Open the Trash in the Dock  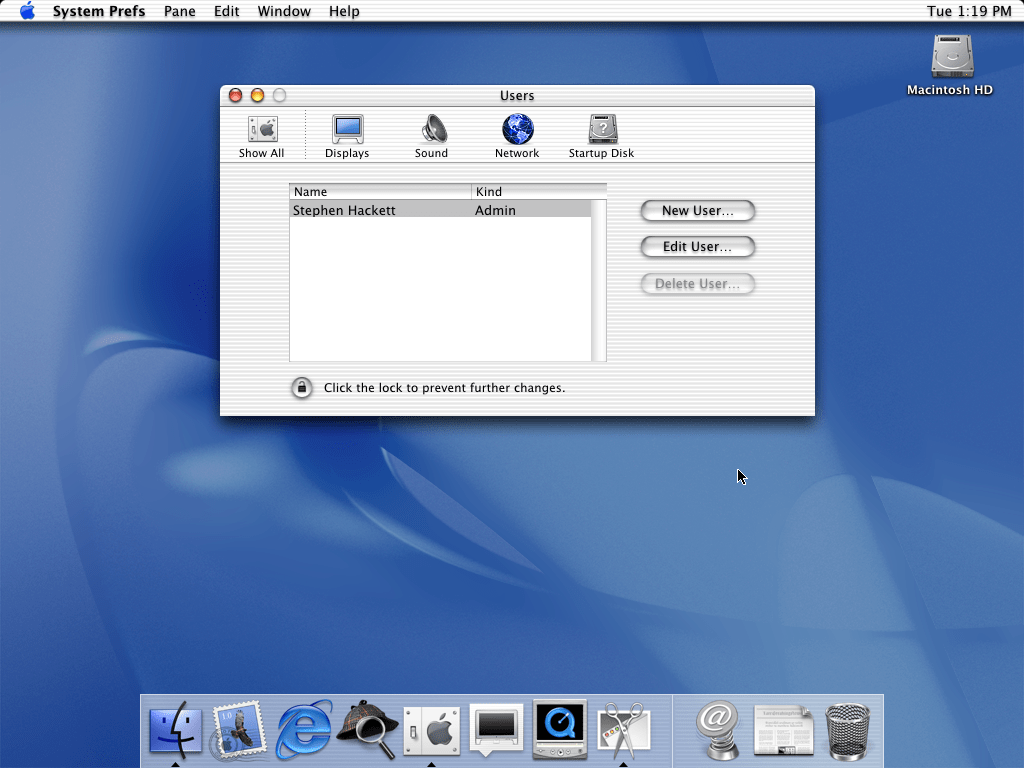click(x=848, y=731)
